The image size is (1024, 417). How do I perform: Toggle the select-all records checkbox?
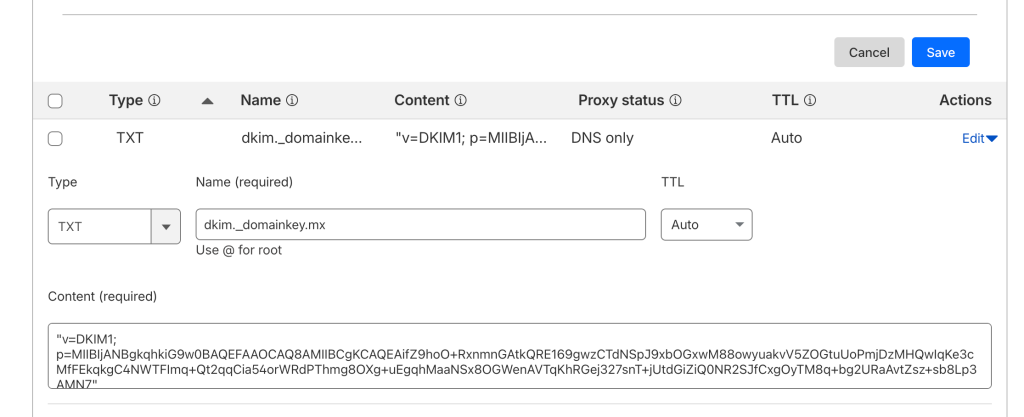[55, 101]
